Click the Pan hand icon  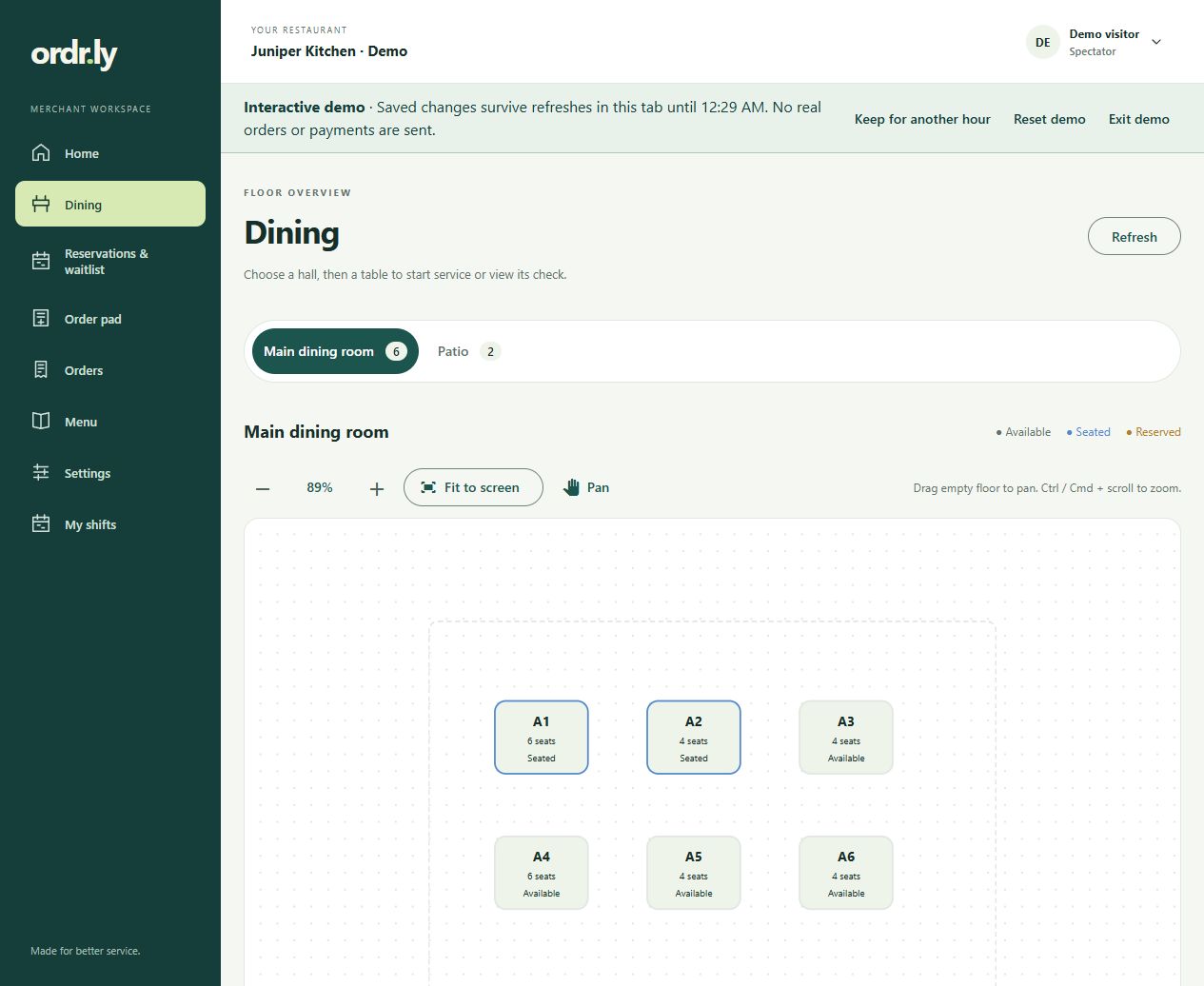[571, 487]
